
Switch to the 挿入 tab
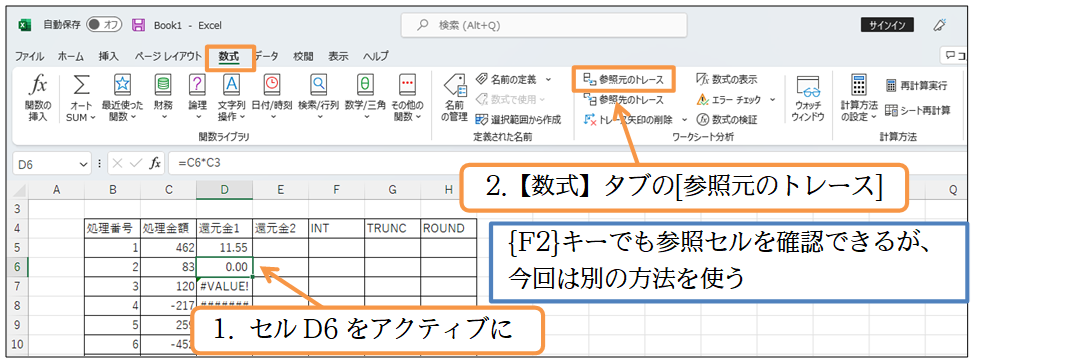click(109, 56)
